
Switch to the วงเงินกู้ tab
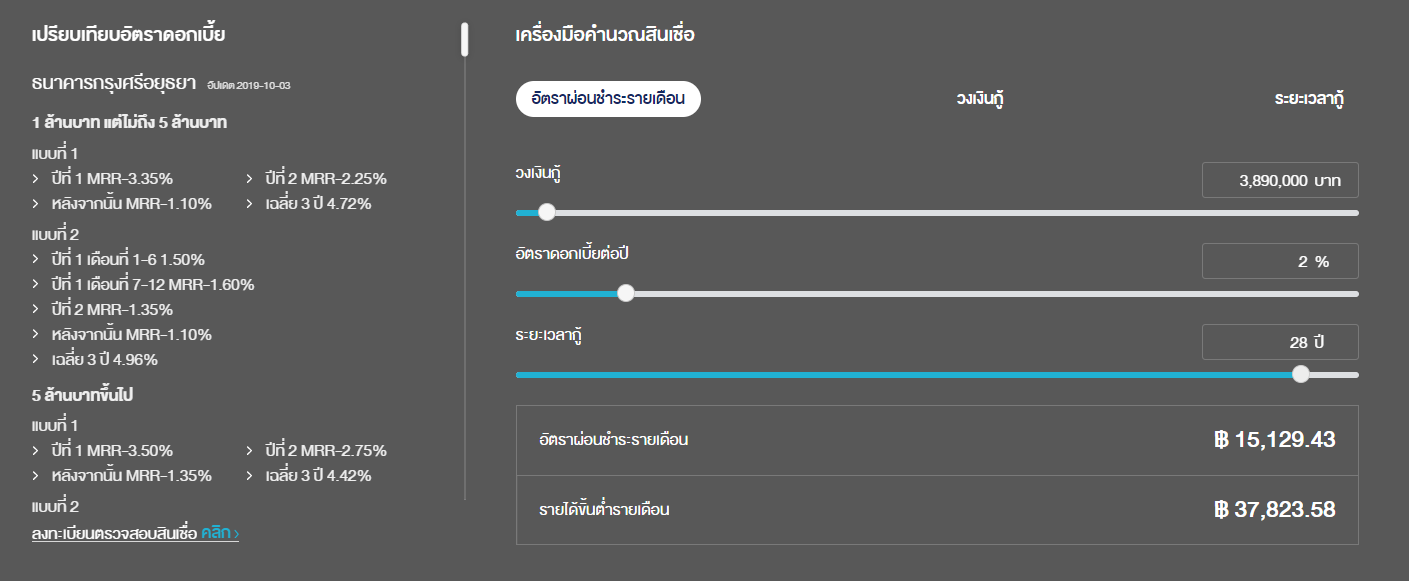[x=979, y=99]
